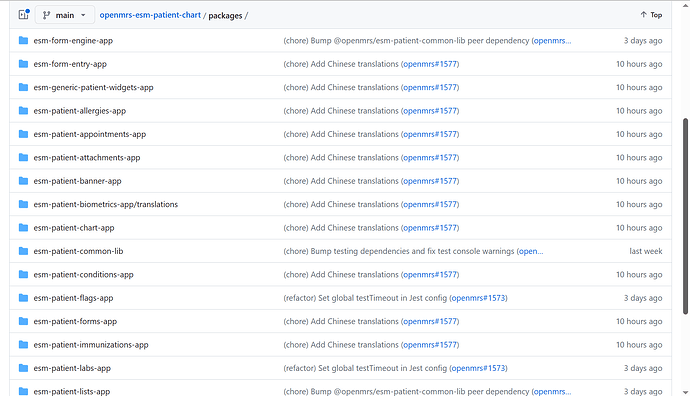Click commit message in esm-patient-common-lib row
Viewport: 690px width, 396px height.
pos(400,251)
